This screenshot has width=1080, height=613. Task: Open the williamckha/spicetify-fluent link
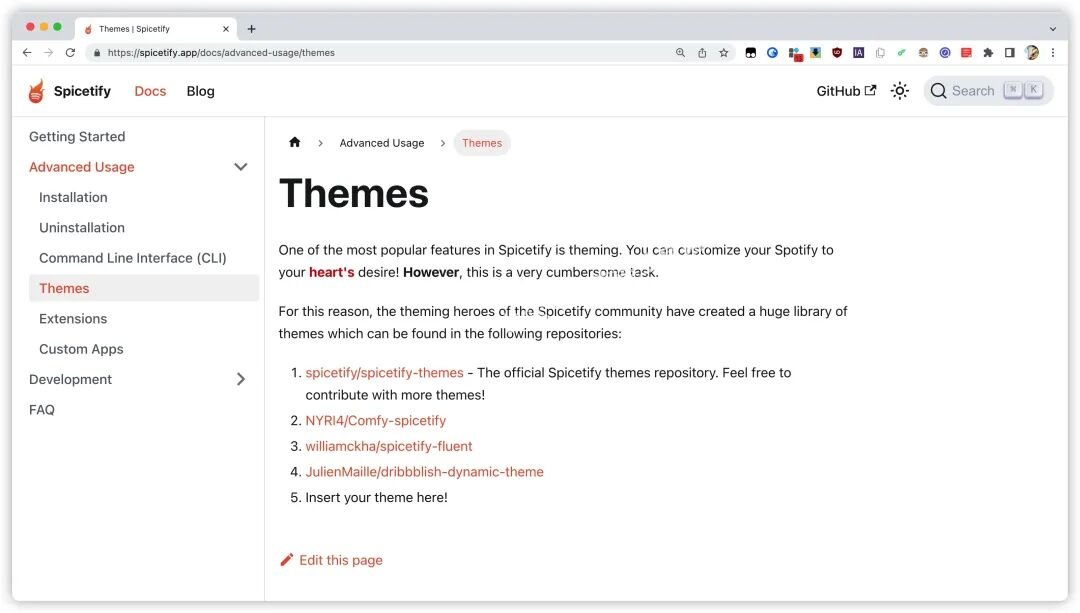388,446
